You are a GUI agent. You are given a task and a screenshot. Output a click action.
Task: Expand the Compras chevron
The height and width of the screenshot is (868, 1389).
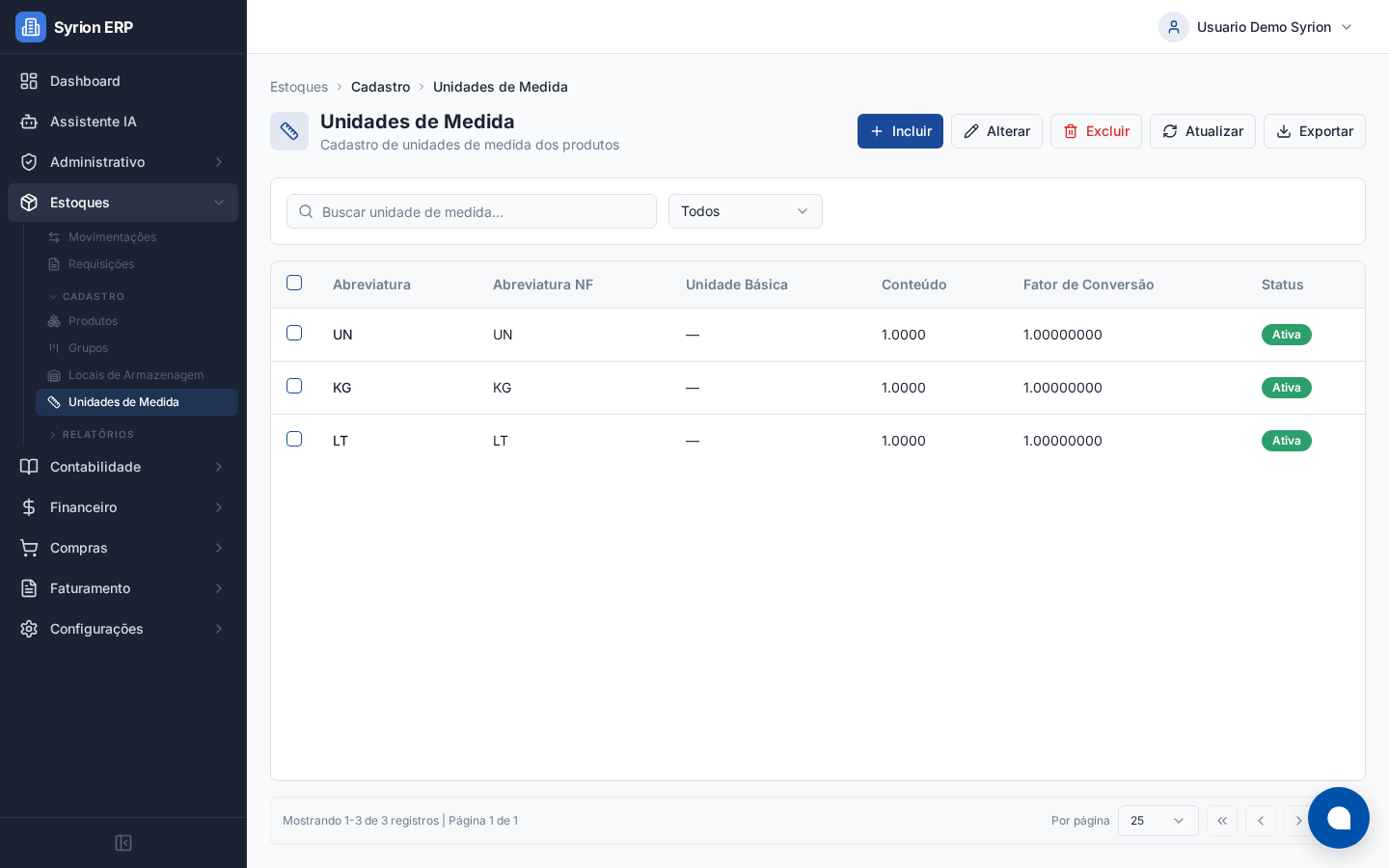pyautogui.click(x=219, y=548)
